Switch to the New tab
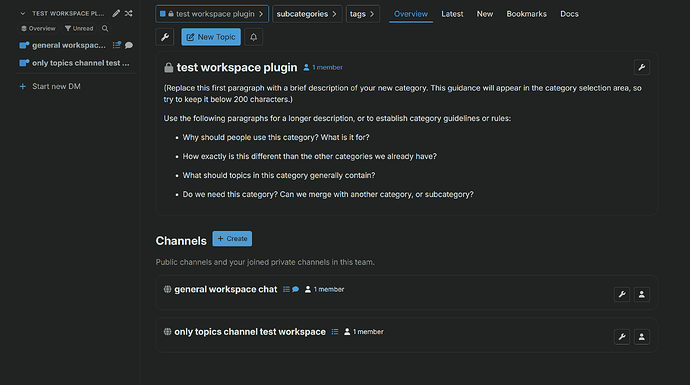The height and width of the screenshot is (385, 690). [x=484, y=14]
